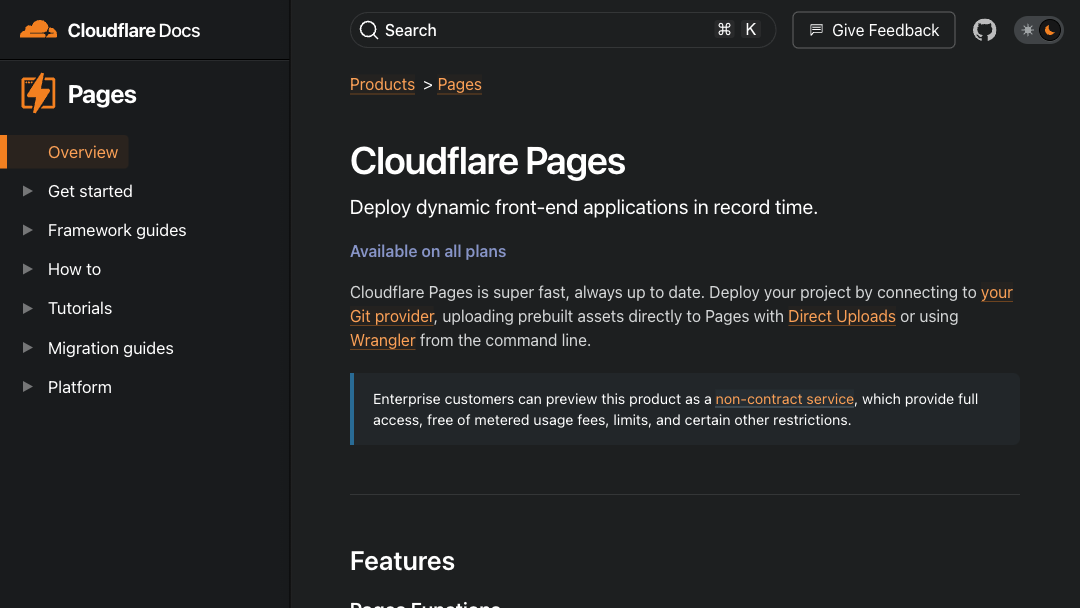Image resolution: width=1080 pixels, height=608 pixels.
Task: Select the moon dark-mode icon
Action: (1050, 30)
